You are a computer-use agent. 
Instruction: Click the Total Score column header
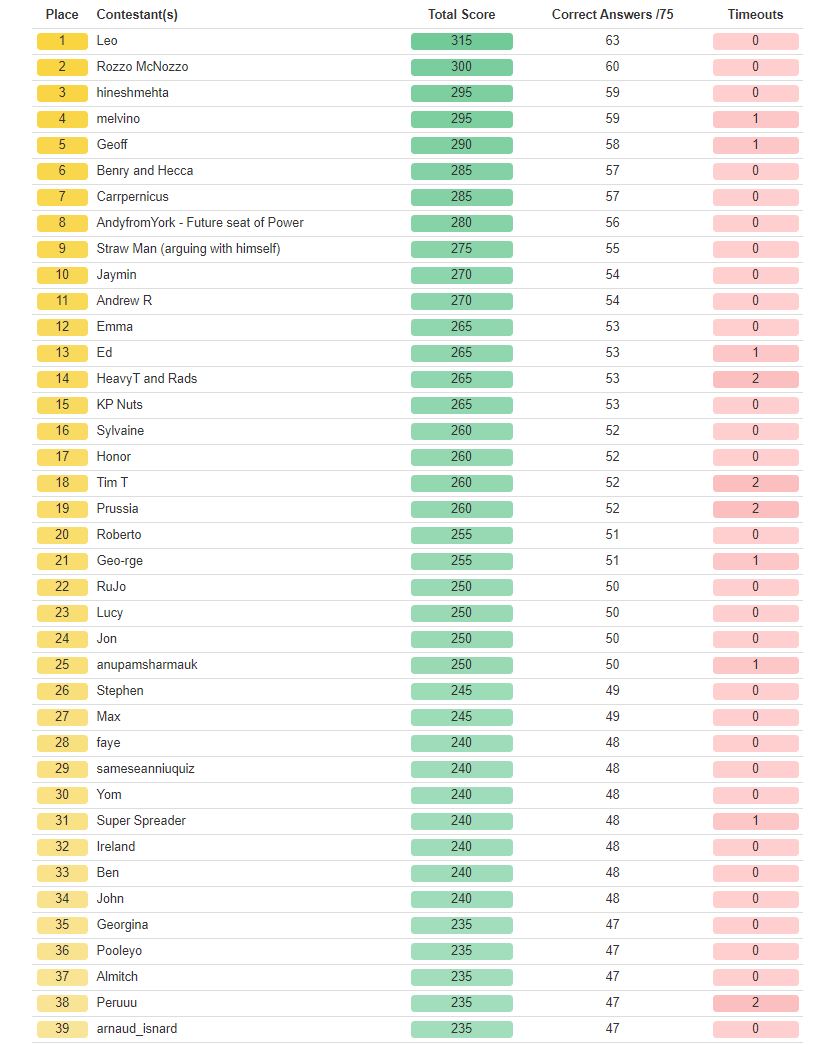[461, 15]
